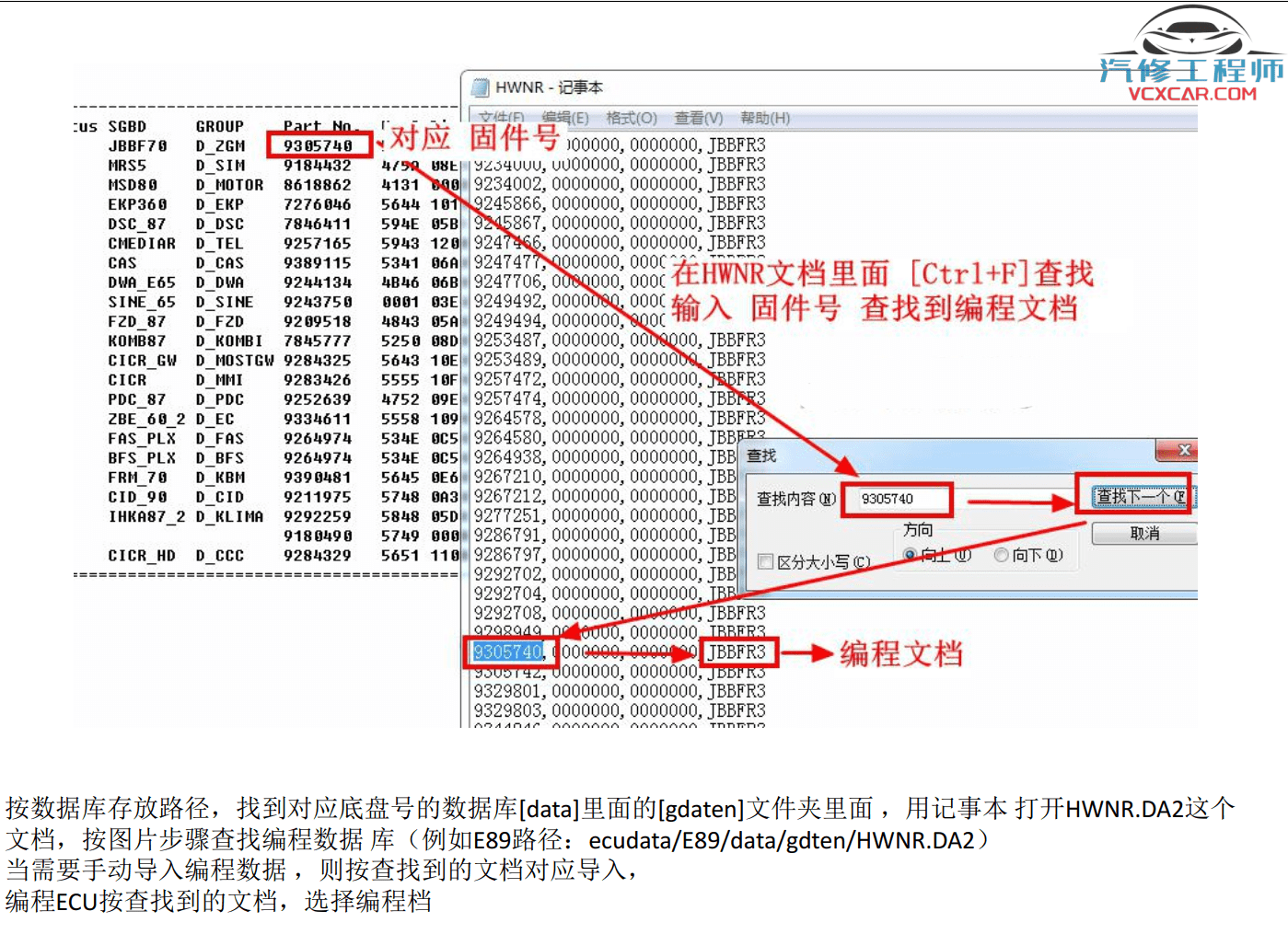Click the 取消 Cancel button
The height and width of the screenshot is (934, 1288).
tap(1143, 534)
